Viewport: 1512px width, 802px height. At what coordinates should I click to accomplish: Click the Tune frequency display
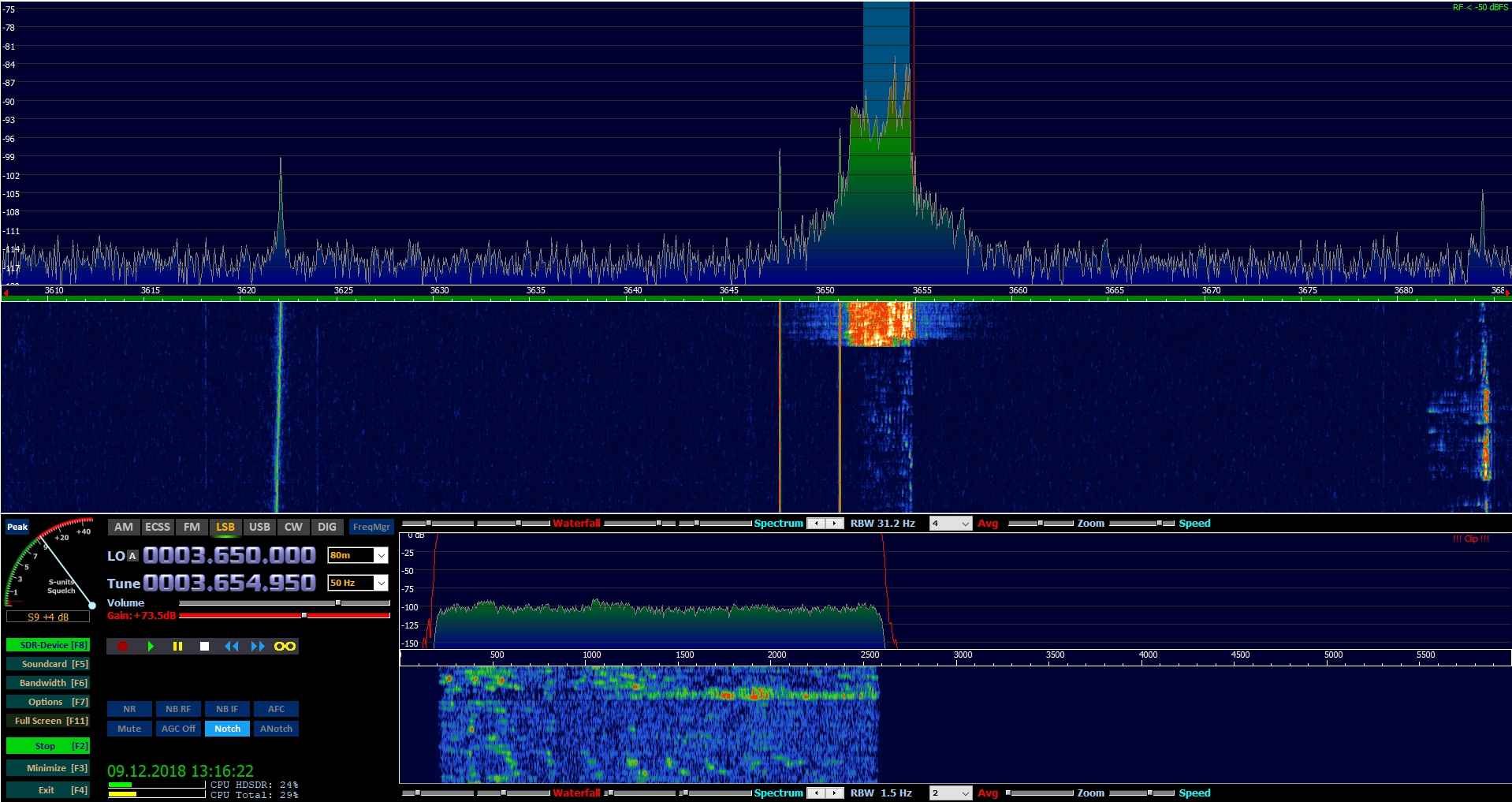(x=229, y=584)
